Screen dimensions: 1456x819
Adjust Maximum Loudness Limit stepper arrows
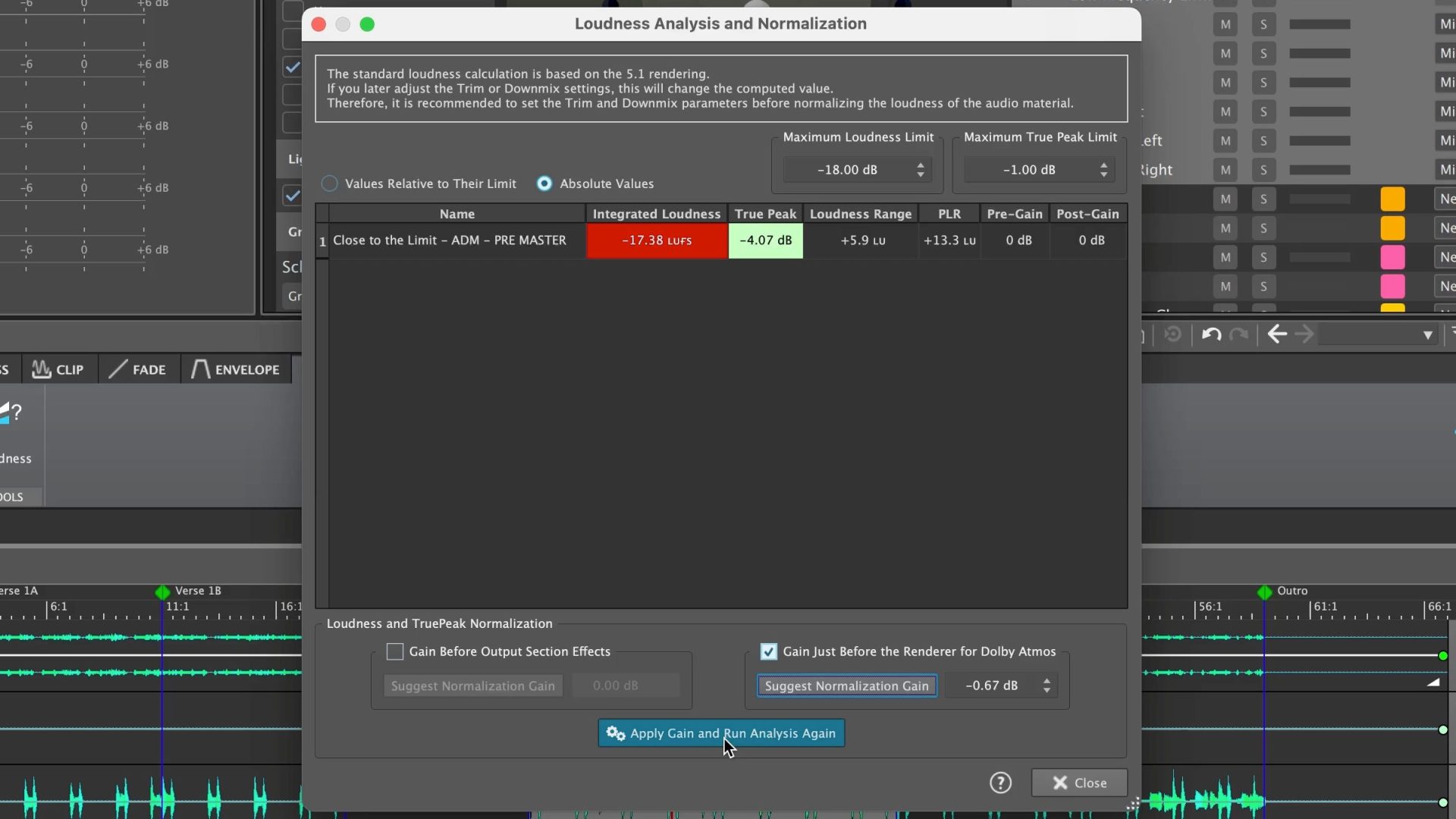(x=921, y=170)
